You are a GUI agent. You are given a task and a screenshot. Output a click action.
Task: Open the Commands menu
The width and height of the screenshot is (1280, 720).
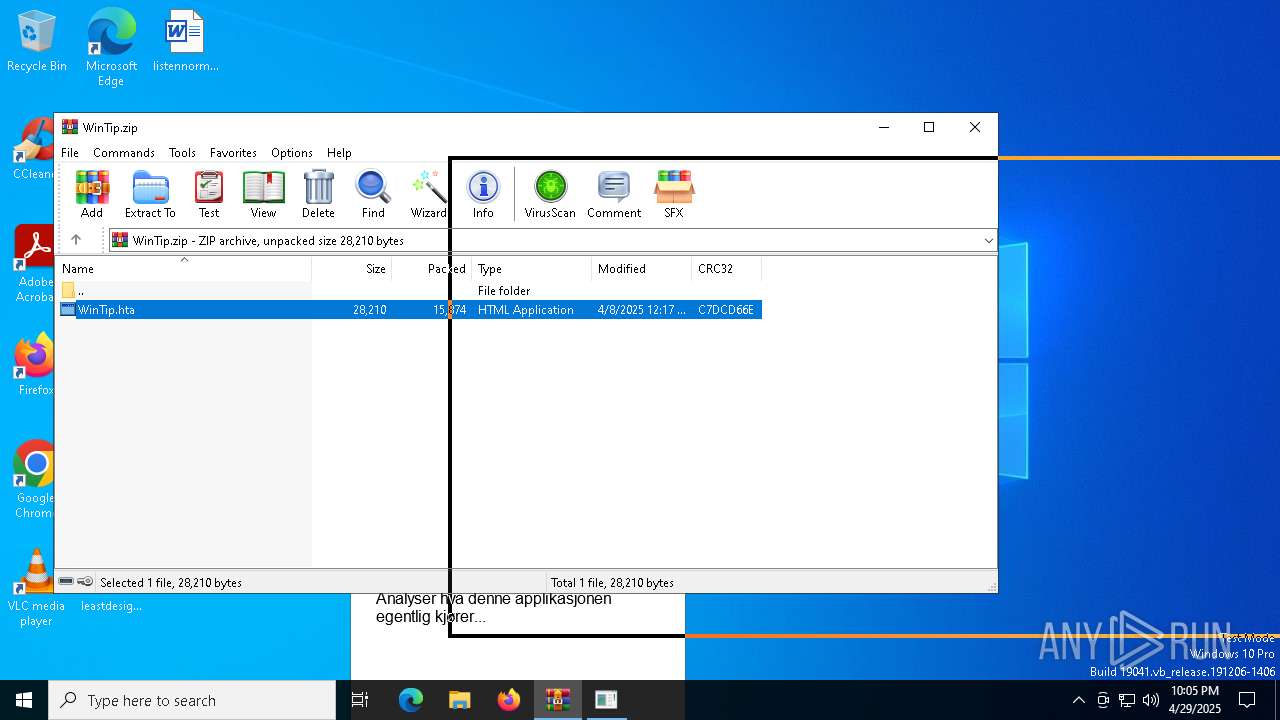[124, 153]
